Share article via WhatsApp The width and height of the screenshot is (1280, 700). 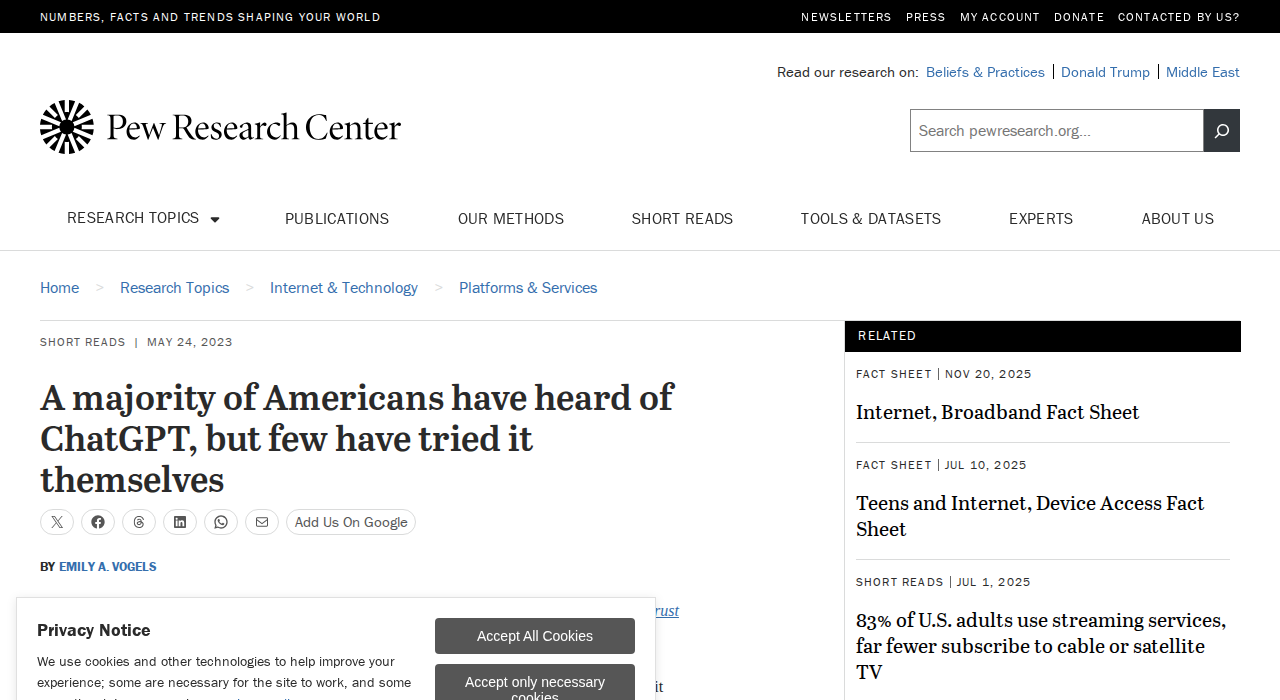coord(221,522)
